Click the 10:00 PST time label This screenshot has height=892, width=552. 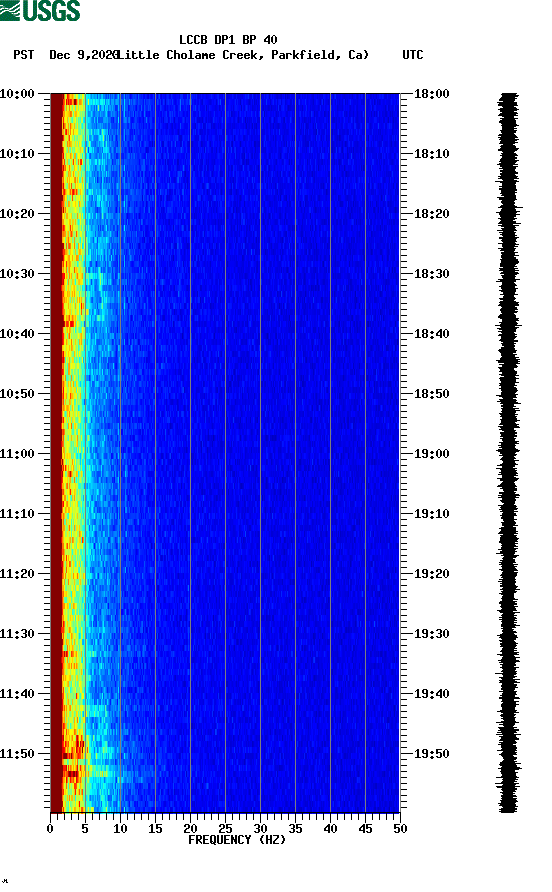[x=17, y=93]
